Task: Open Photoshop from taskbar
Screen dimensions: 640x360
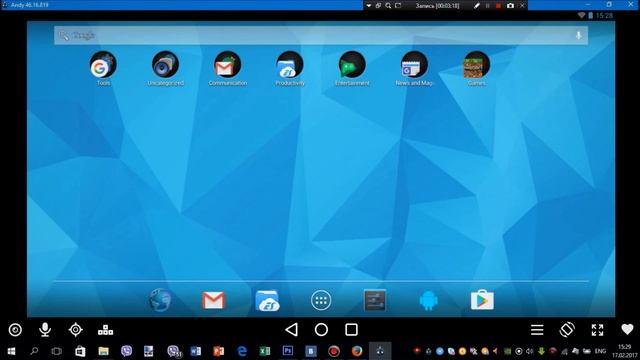Action: [x=288, y=351]
